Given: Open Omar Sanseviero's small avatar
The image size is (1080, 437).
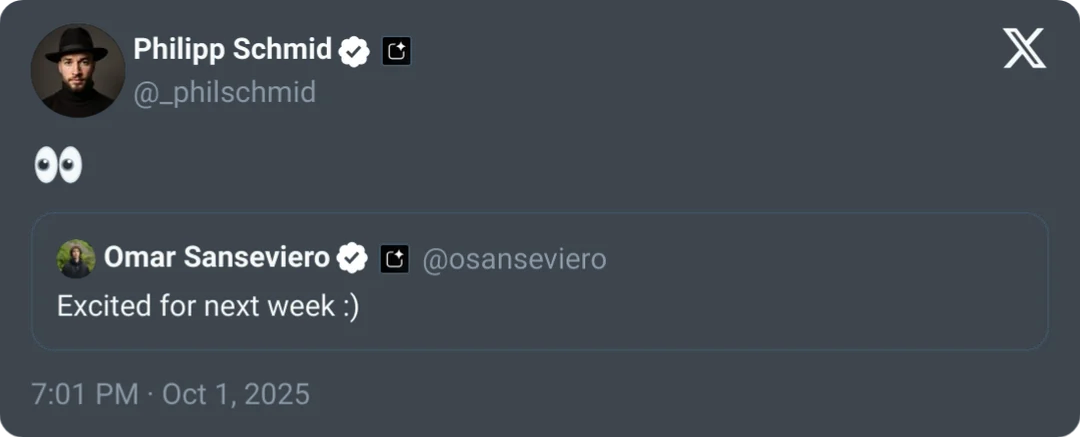Looking at the screenshot, I should point(76,258).
